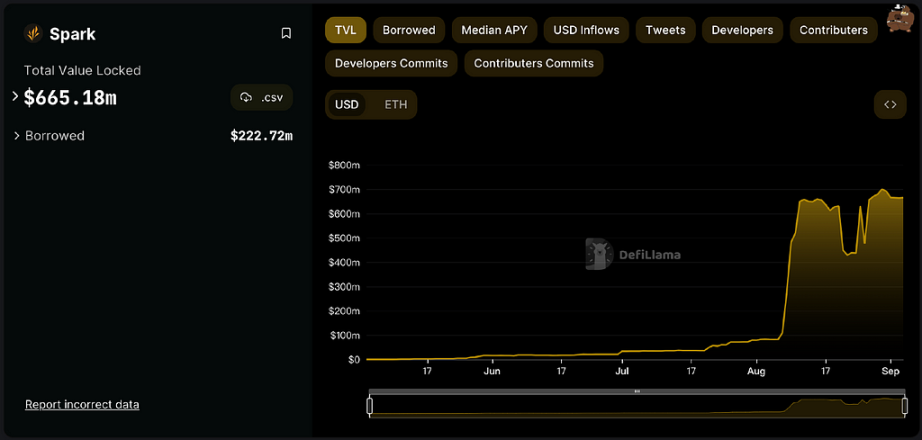Enable the Tweets metric
The width and height of the screenshot is (922, 440).
coord(665,30)
